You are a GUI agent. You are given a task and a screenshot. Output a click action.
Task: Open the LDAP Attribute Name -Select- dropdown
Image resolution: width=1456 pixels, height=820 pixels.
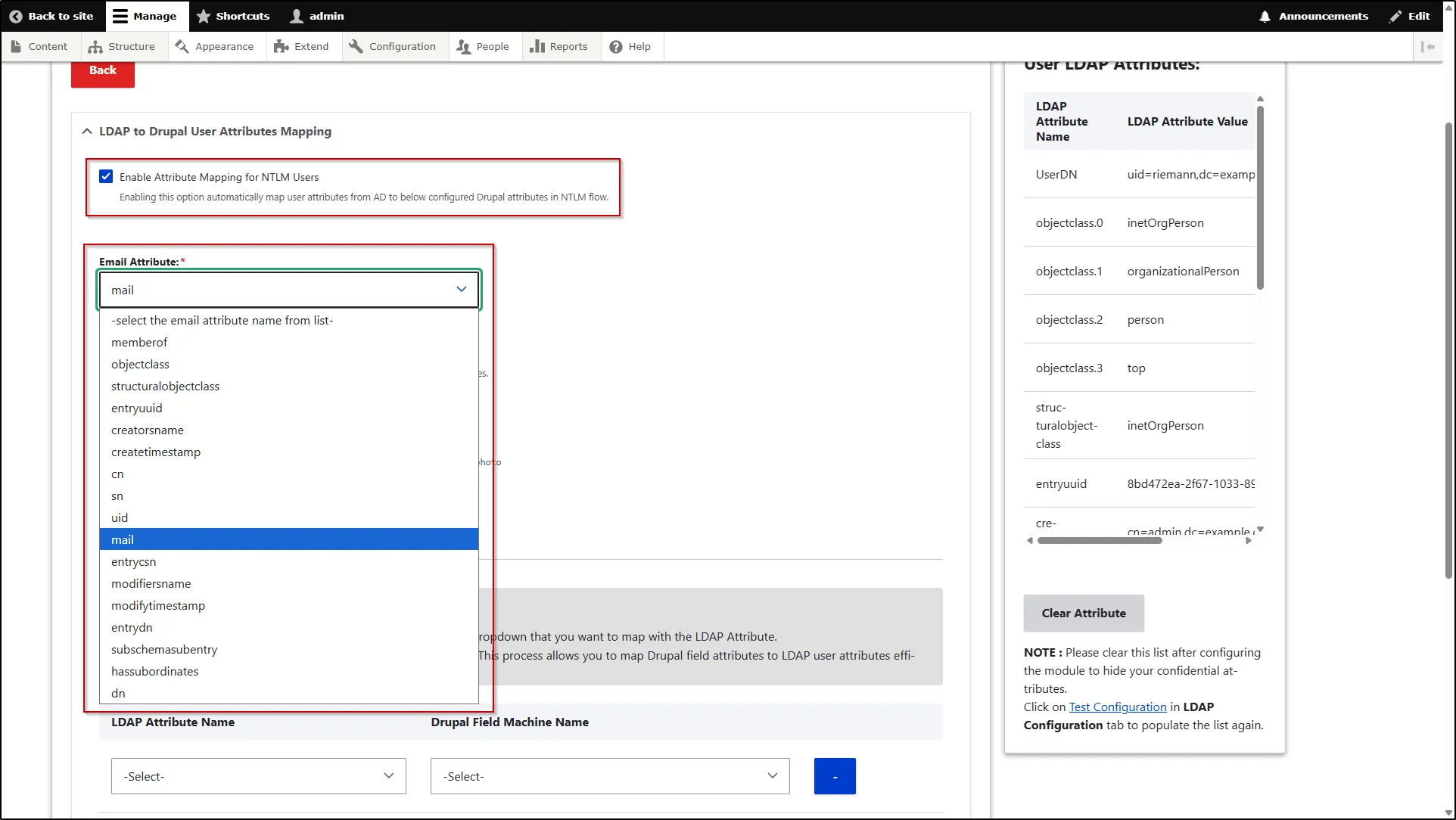tap(257, 776)
